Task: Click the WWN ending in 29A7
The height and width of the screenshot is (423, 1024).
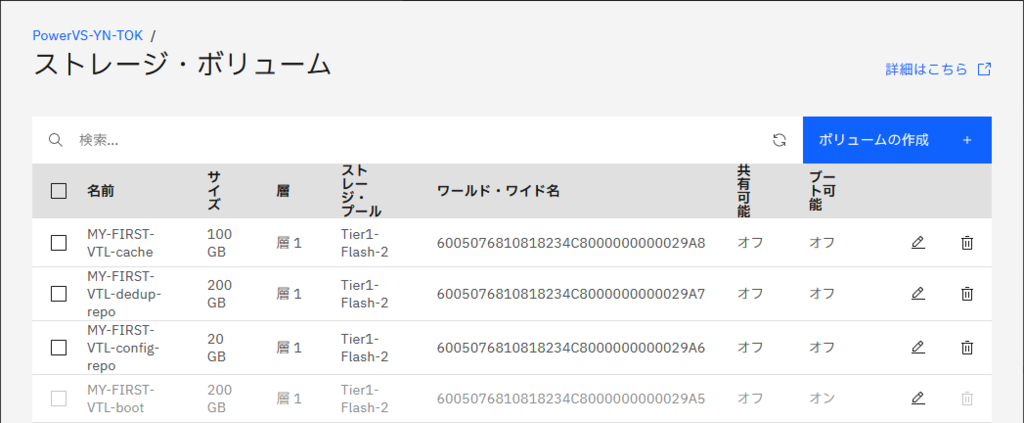Action: click(x=571, y=294)
